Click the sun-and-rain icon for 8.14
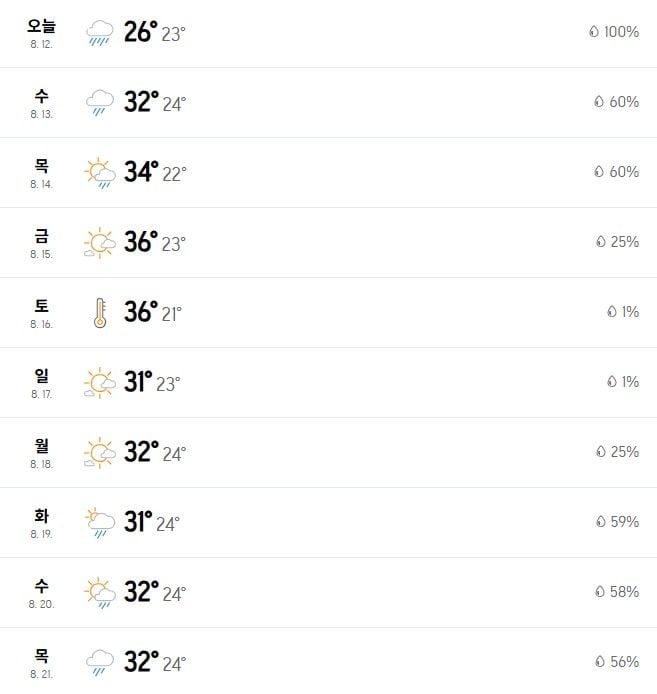The width and height of the screenshot is (657, 694). click(x=100, y=173)
